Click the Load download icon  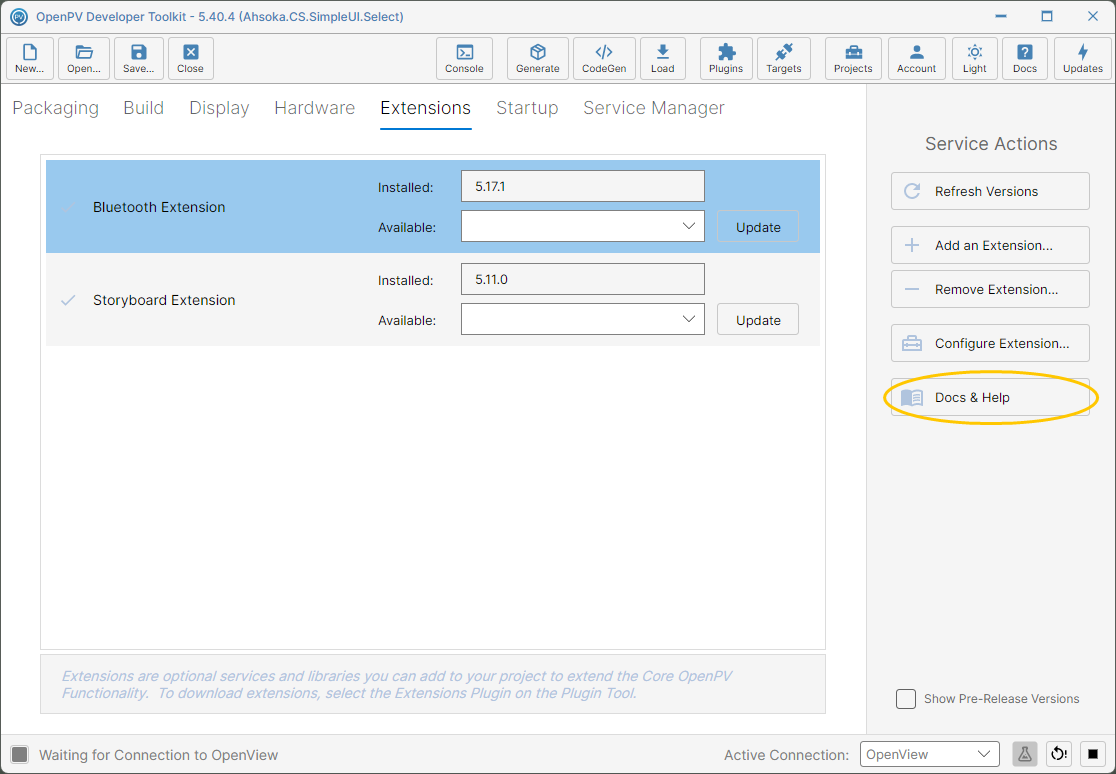click(662, 58)
